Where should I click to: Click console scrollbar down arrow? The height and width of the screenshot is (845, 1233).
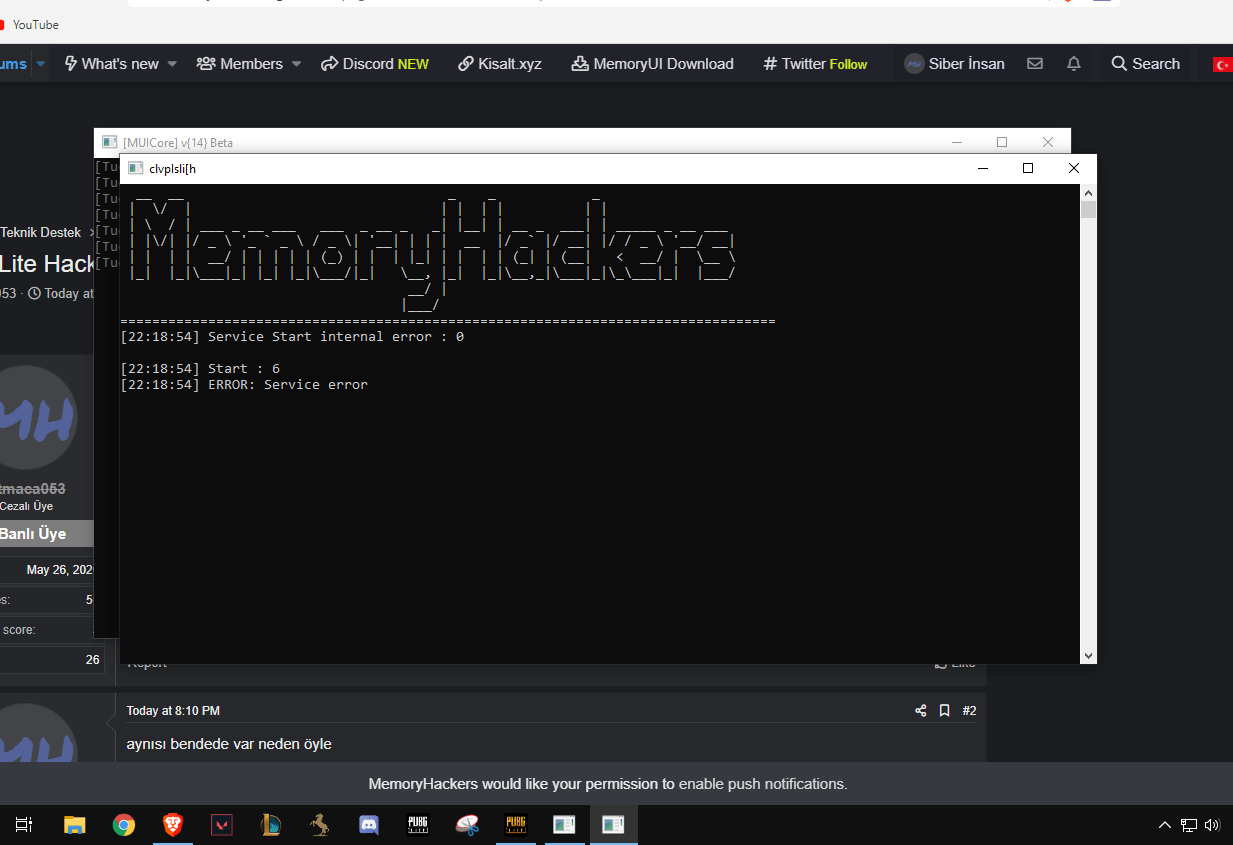[1088, 656]
